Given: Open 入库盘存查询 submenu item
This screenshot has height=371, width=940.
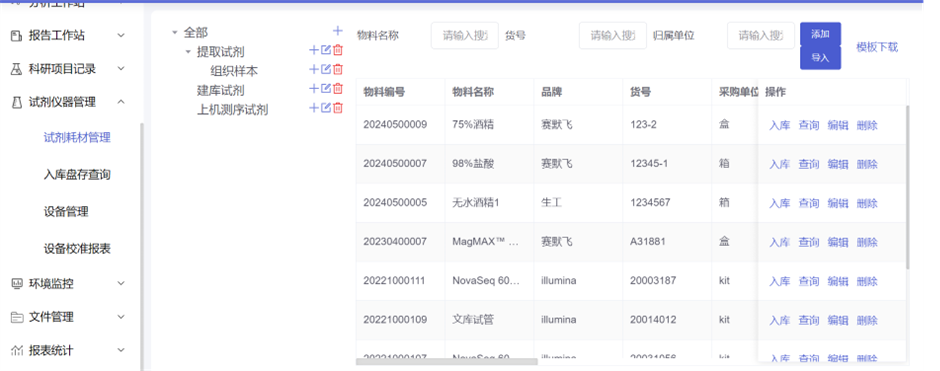Looking at the screenshot, I should tap(77, 175).
